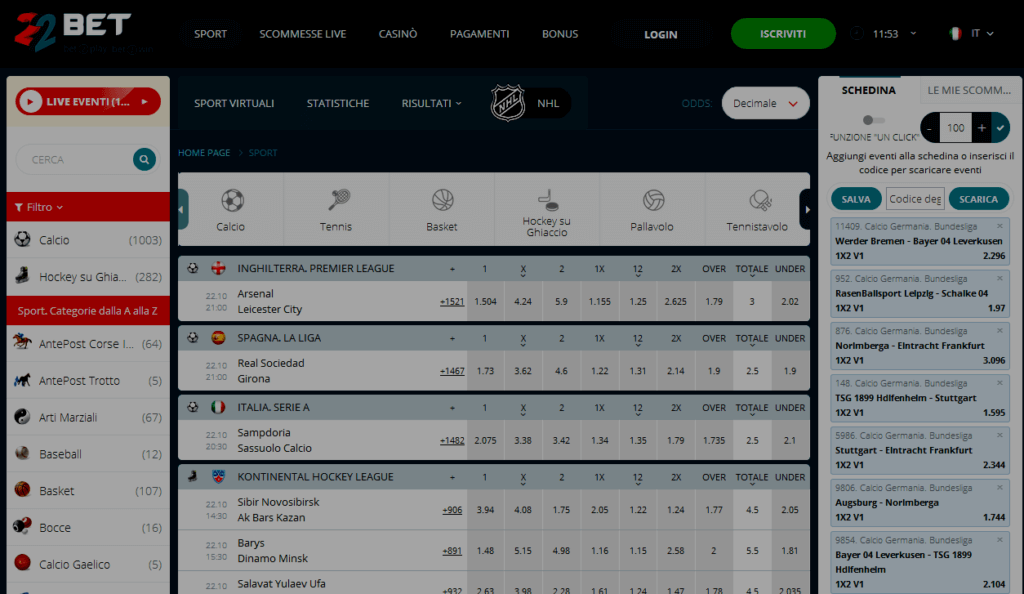
Task: Open the Sport menu
Action: (x=210, y=34)
